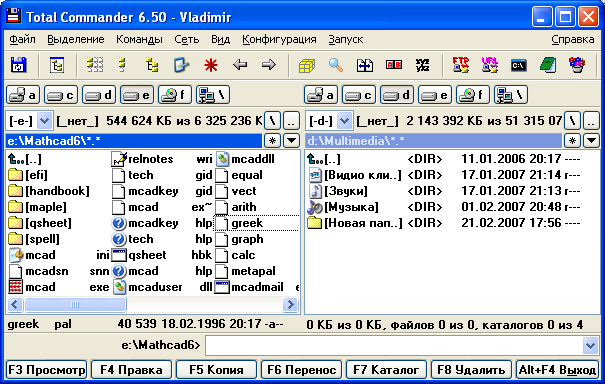
Task: Click the invert selection toolbar icon
Action: [181, 65]
